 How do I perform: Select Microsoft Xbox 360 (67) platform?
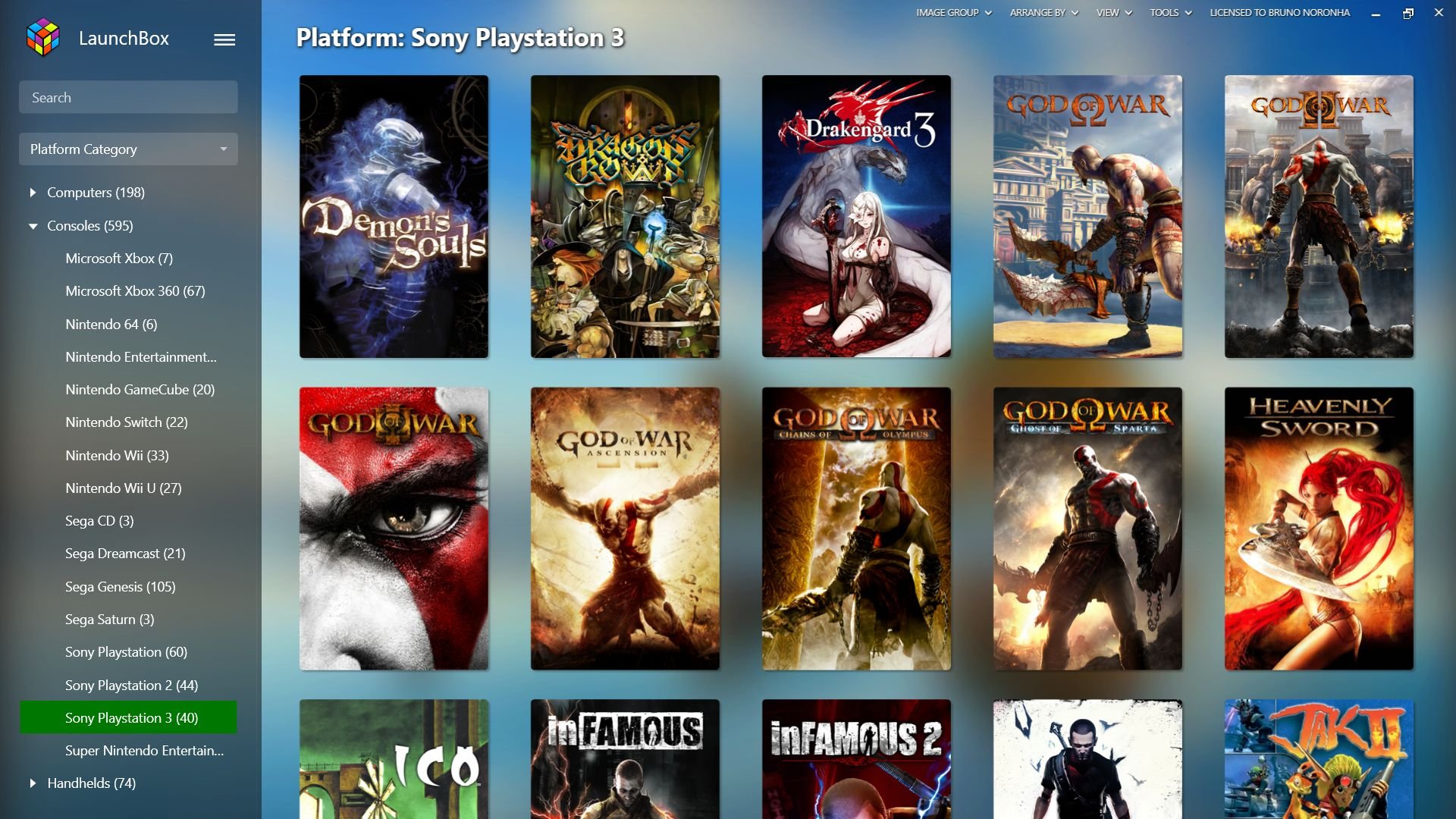click(x=135, y=291)
